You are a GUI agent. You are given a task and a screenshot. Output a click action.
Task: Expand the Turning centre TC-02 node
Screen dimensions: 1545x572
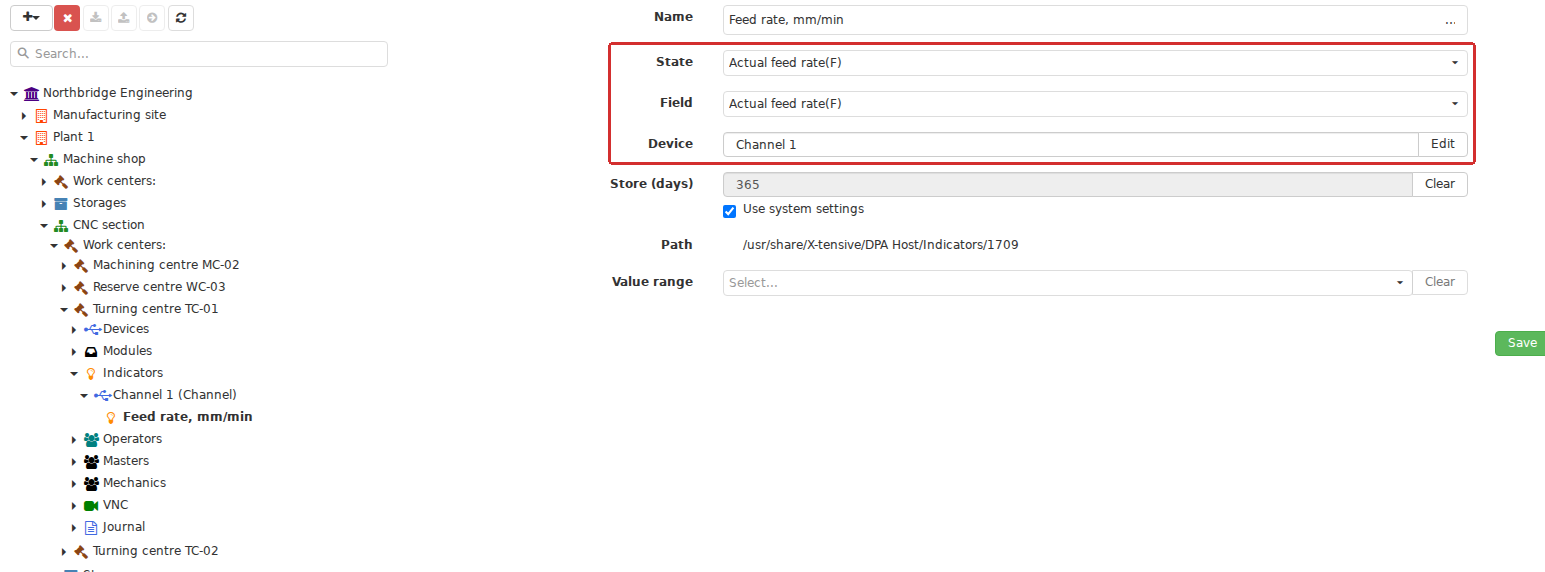click(64, 551)
